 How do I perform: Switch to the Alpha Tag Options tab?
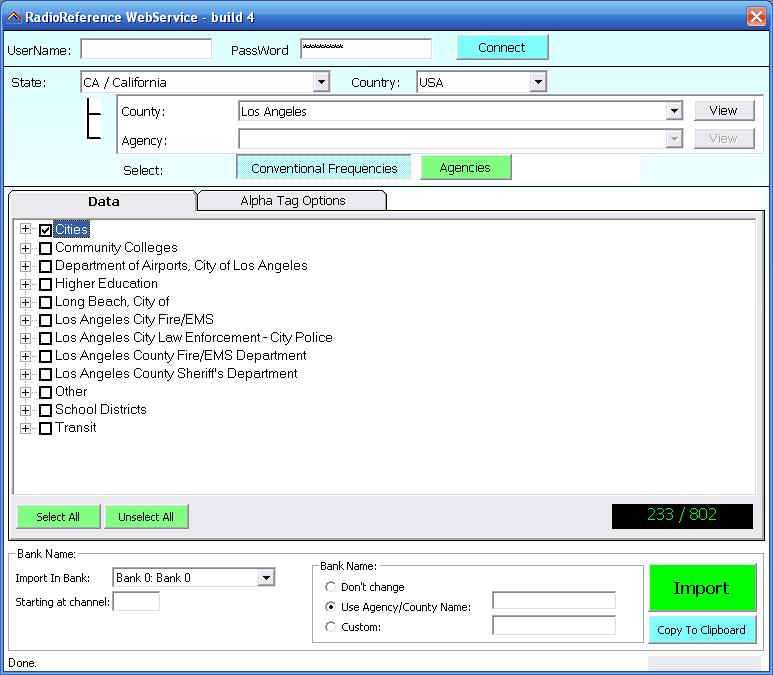[292, 201]
